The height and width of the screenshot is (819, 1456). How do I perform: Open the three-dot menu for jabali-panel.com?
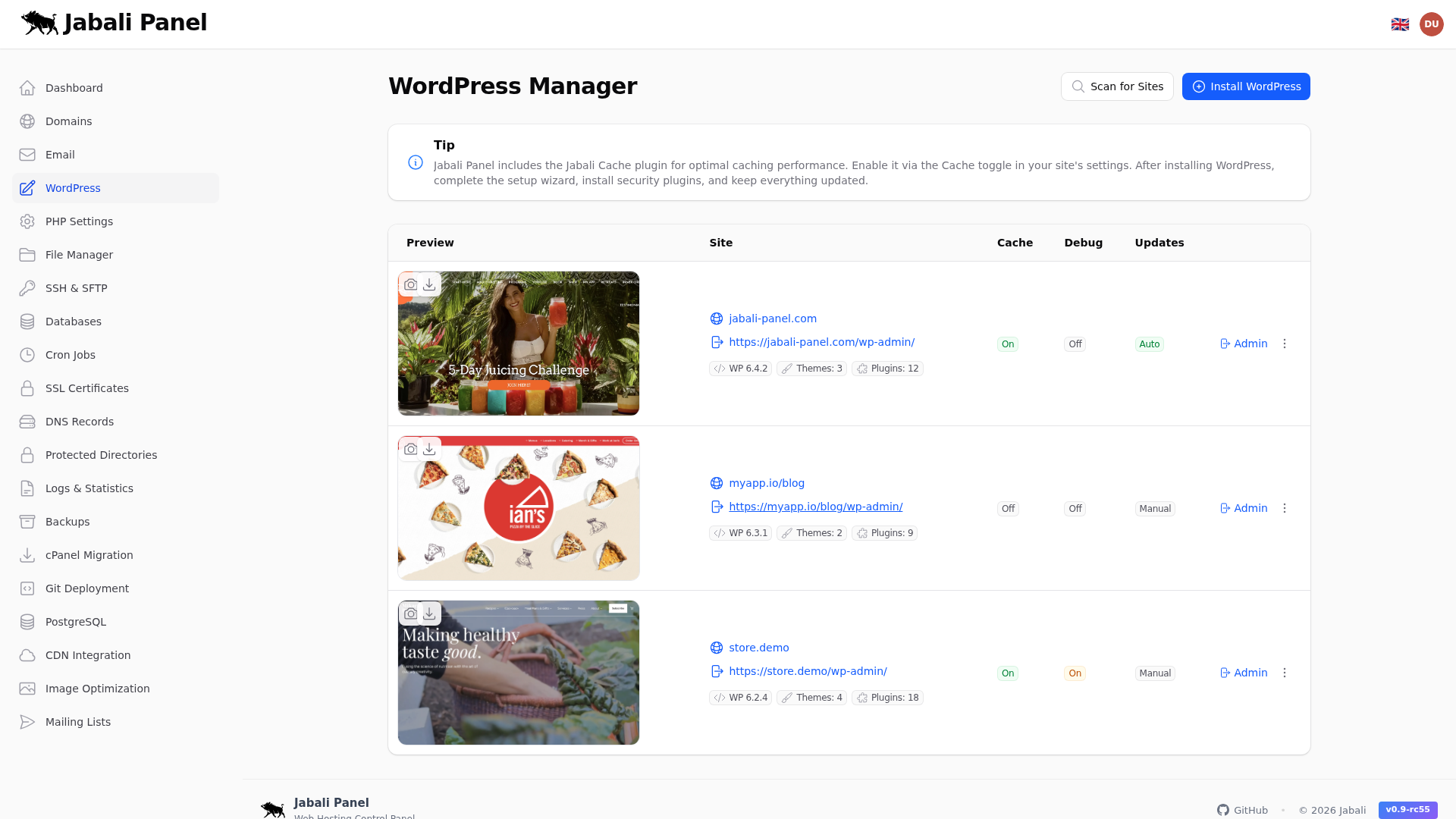click(x=1285, y=344)
